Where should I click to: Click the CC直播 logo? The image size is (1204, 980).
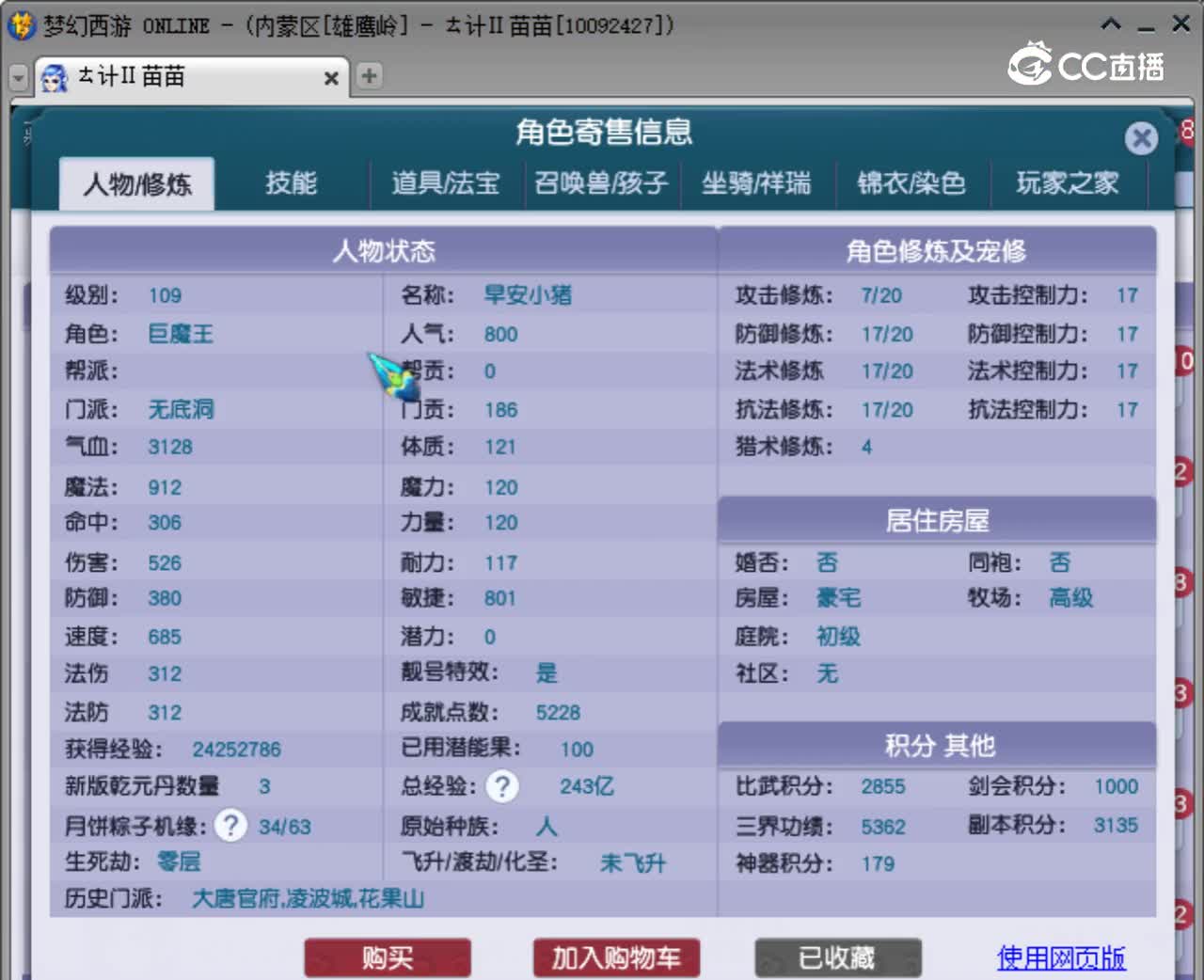1086,64
